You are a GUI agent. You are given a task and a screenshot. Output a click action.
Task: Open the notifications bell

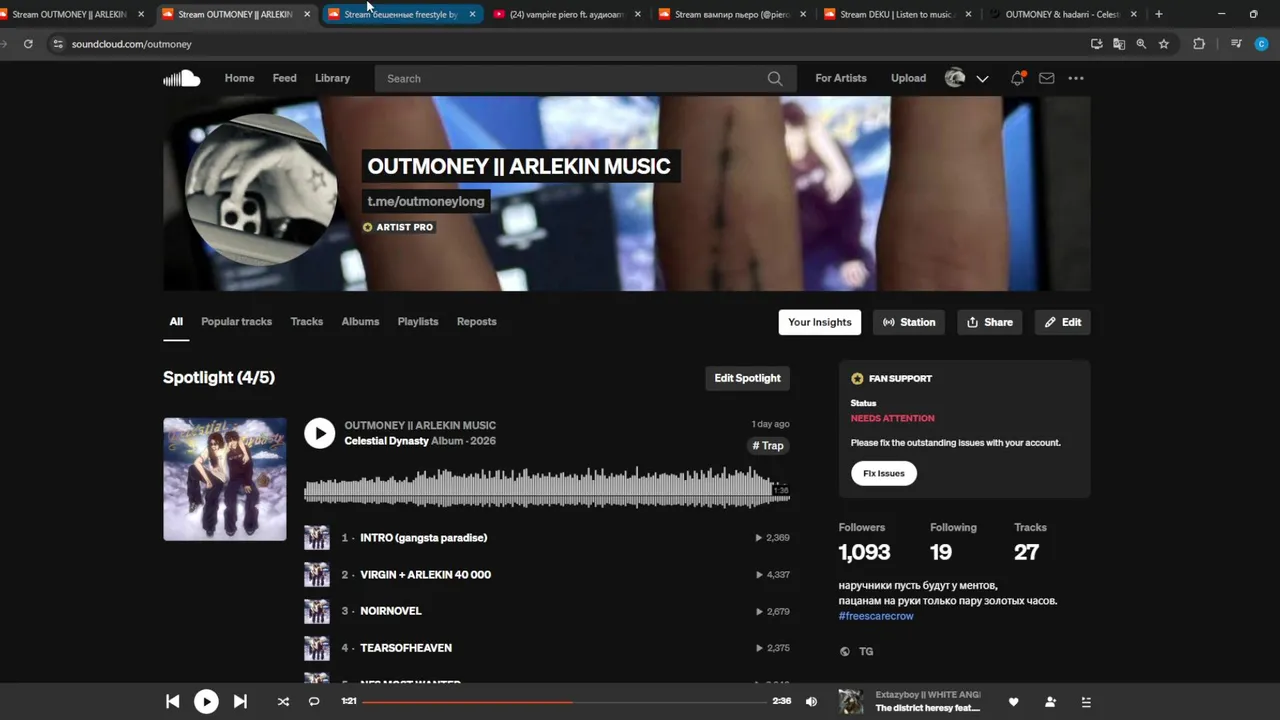point(1017,78)
